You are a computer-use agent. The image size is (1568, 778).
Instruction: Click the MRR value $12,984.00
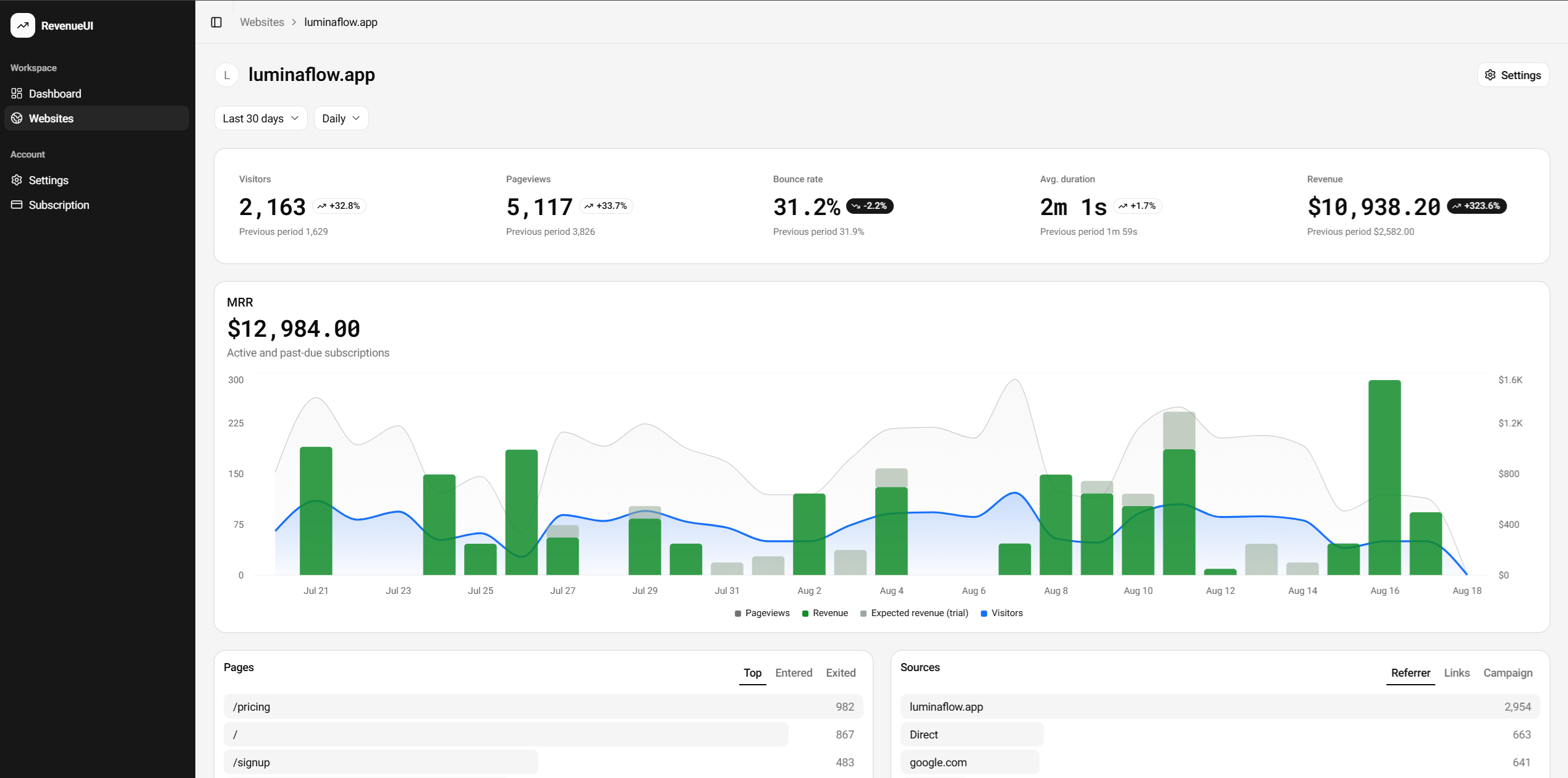coord(294,329)
